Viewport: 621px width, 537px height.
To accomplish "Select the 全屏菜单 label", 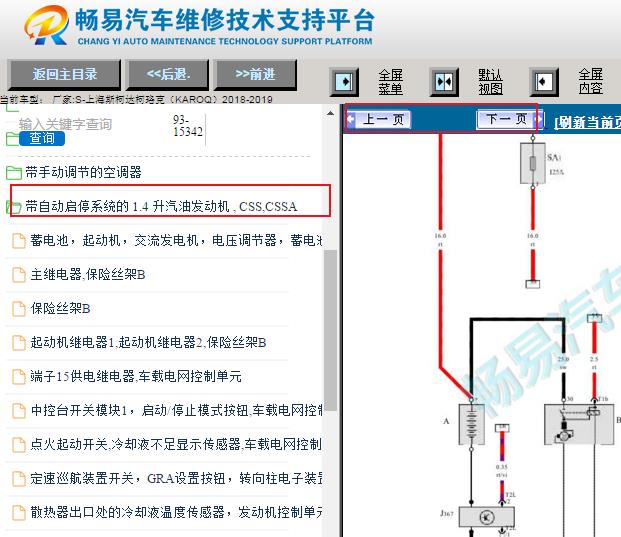I will pos(390,82).
